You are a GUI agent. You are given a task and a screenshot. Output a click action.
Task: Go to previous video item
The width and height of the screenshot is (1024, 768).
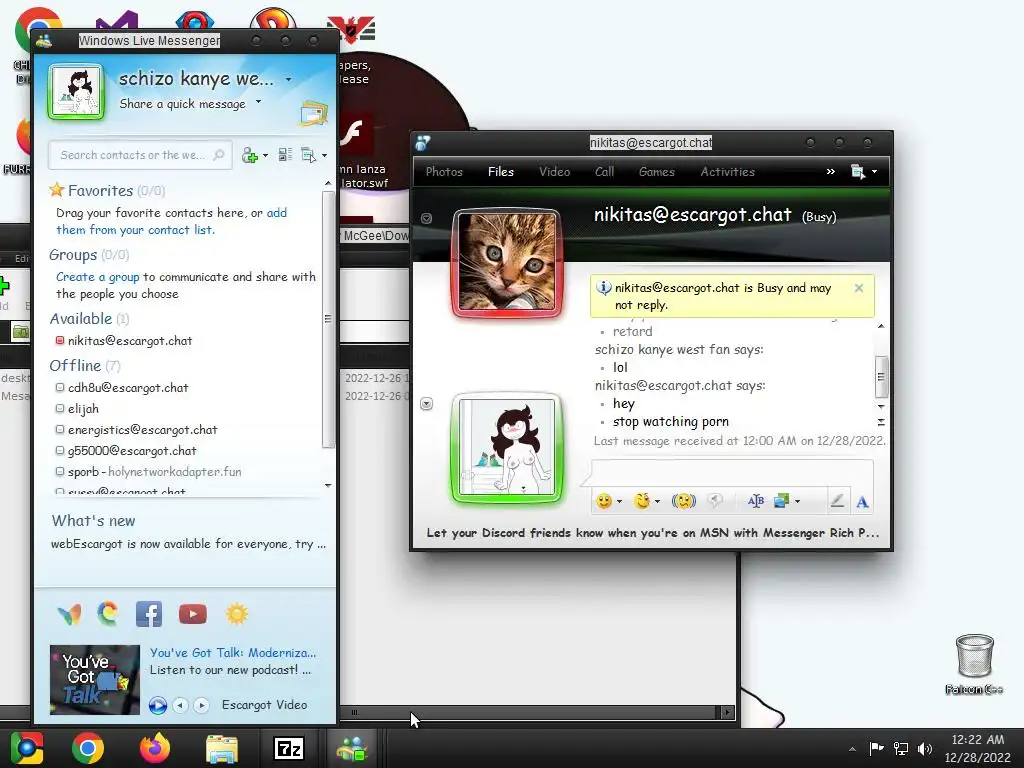(180, 705)
